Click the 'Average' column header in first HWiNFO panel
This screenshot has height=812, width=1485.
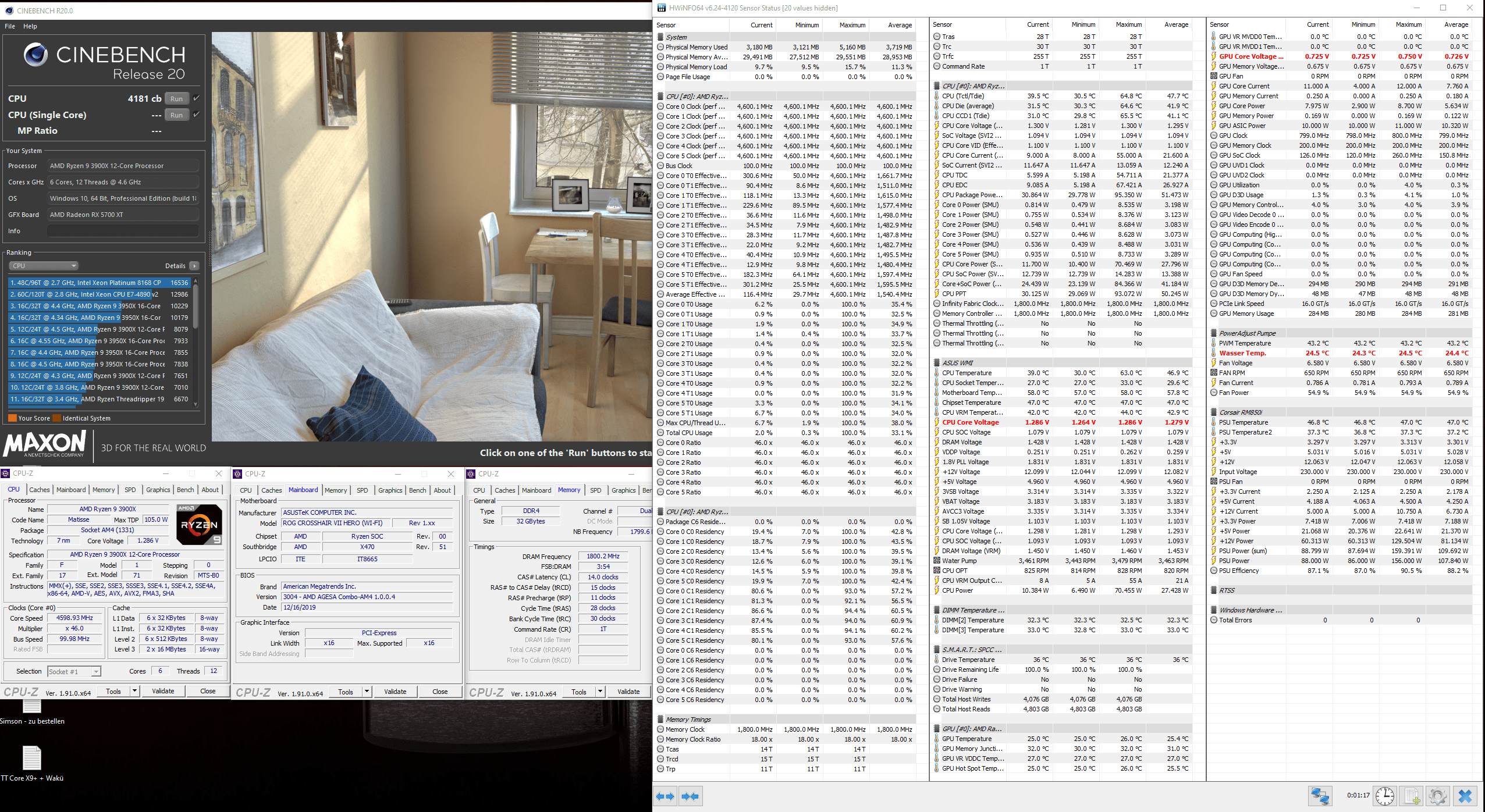coord(900,25)
